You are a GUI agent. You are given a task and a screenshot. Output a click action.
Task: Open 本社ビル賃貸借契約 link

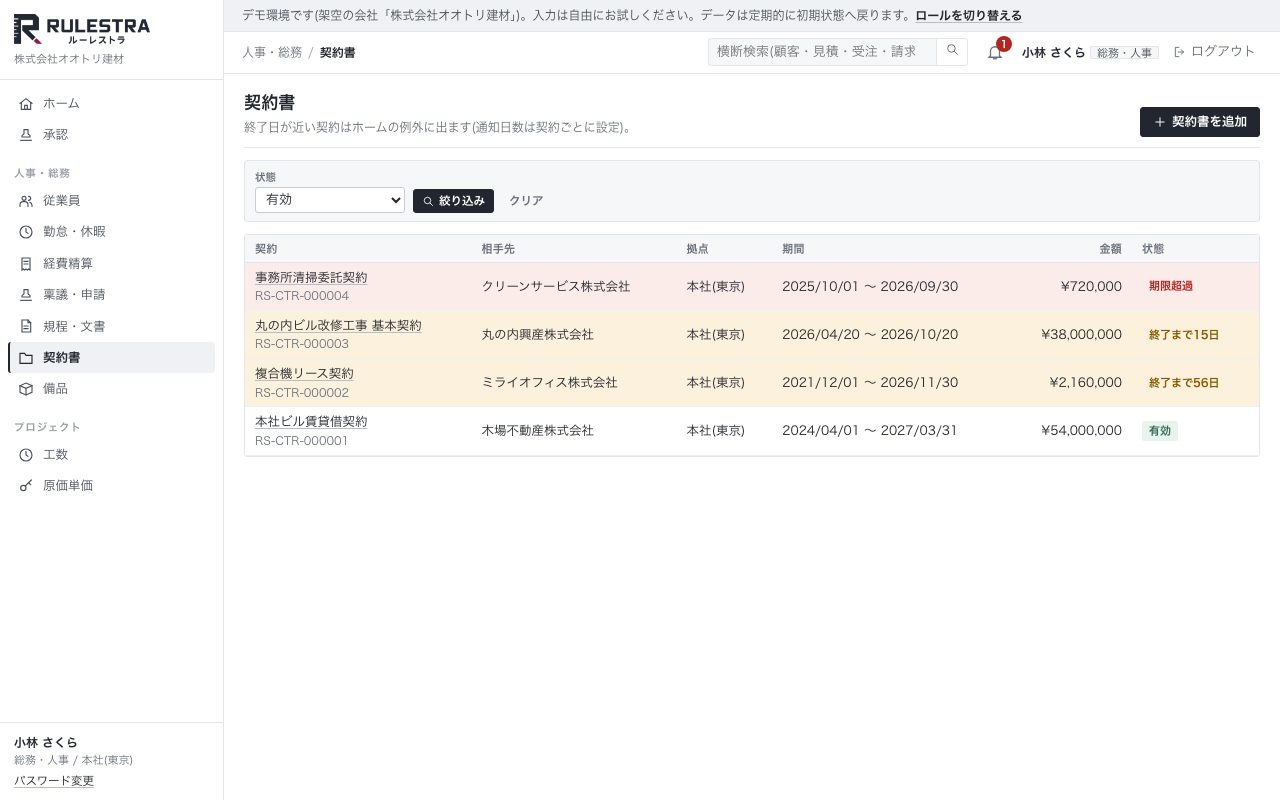(x=311, y=421)
